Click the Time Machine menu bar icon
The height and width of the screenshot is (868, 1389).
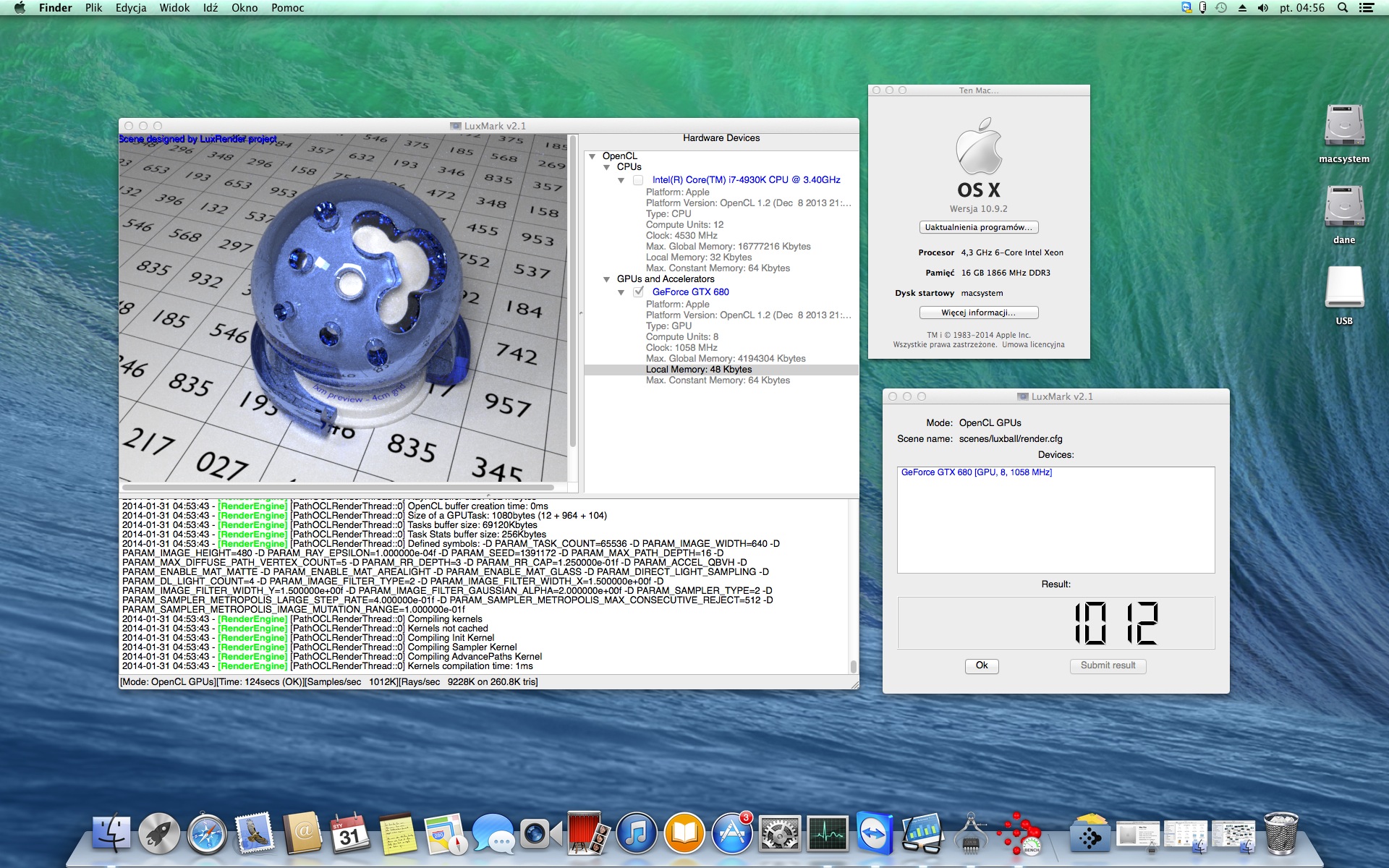point(1222,8)
